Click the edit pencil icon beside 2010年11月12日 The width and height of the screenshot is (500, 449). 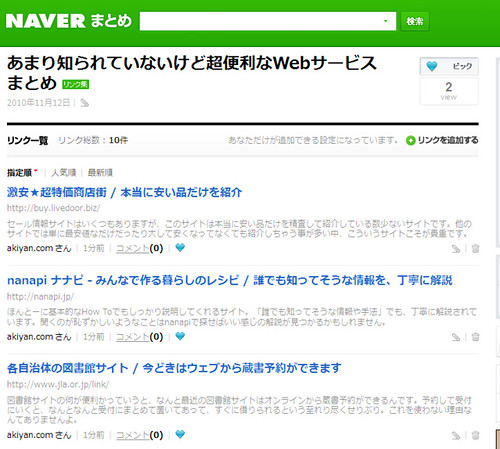[x=85, y=103]
